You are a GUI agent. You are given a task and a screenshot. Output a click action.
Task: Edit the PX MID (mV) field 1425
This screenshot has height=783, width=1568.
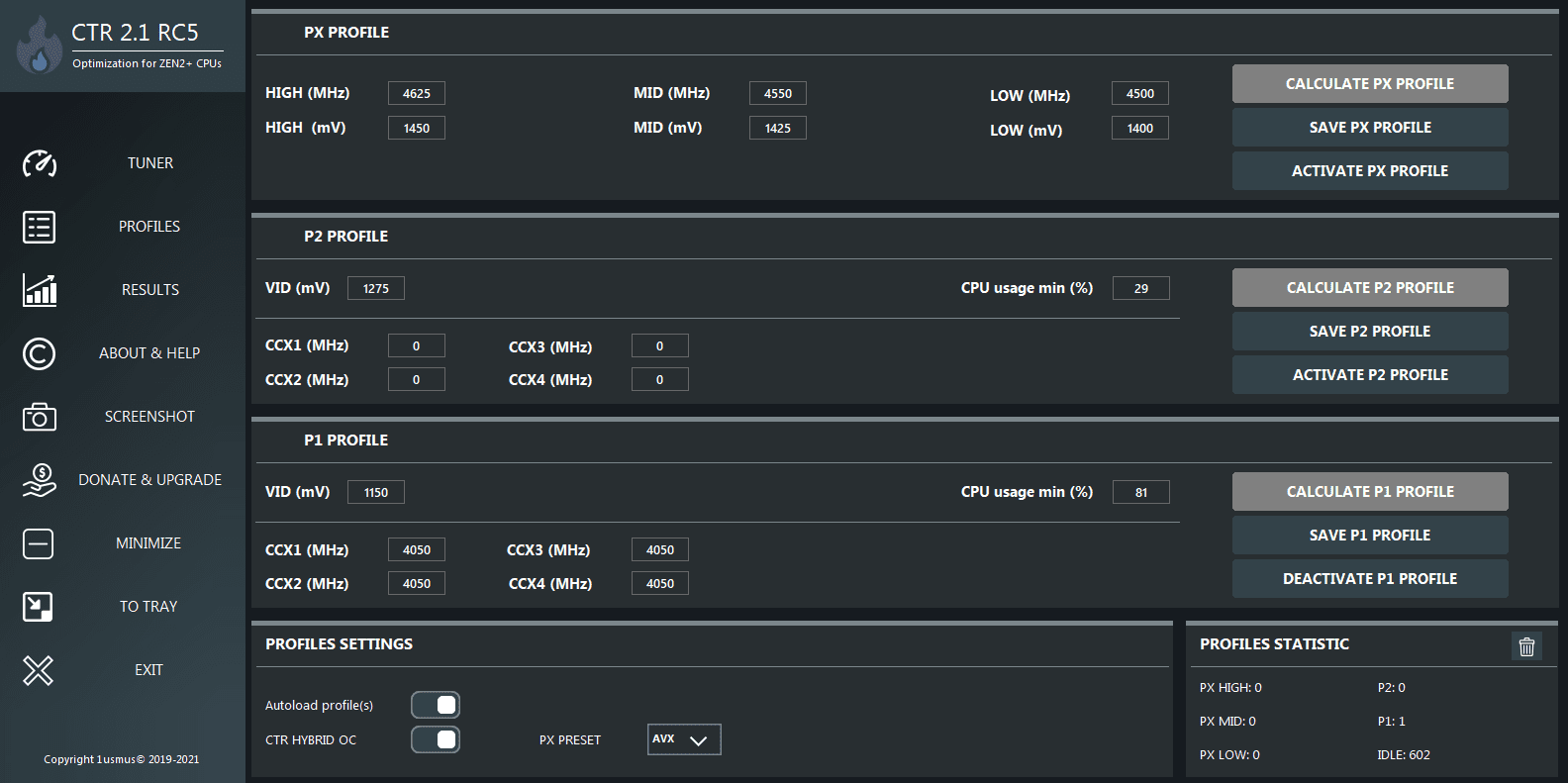(778, 128)
